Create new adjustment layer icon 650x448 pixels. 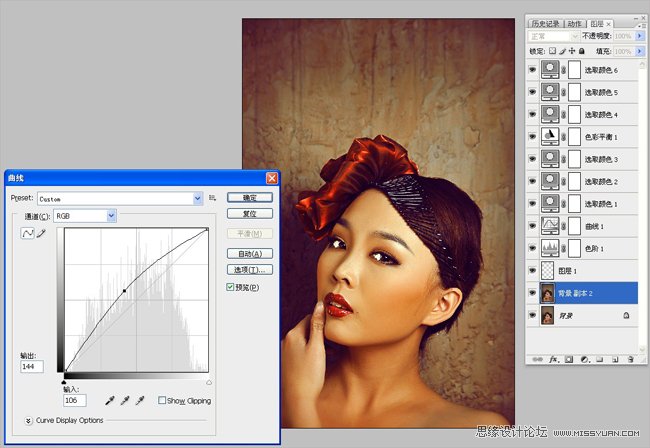click(x=585, y=359)
